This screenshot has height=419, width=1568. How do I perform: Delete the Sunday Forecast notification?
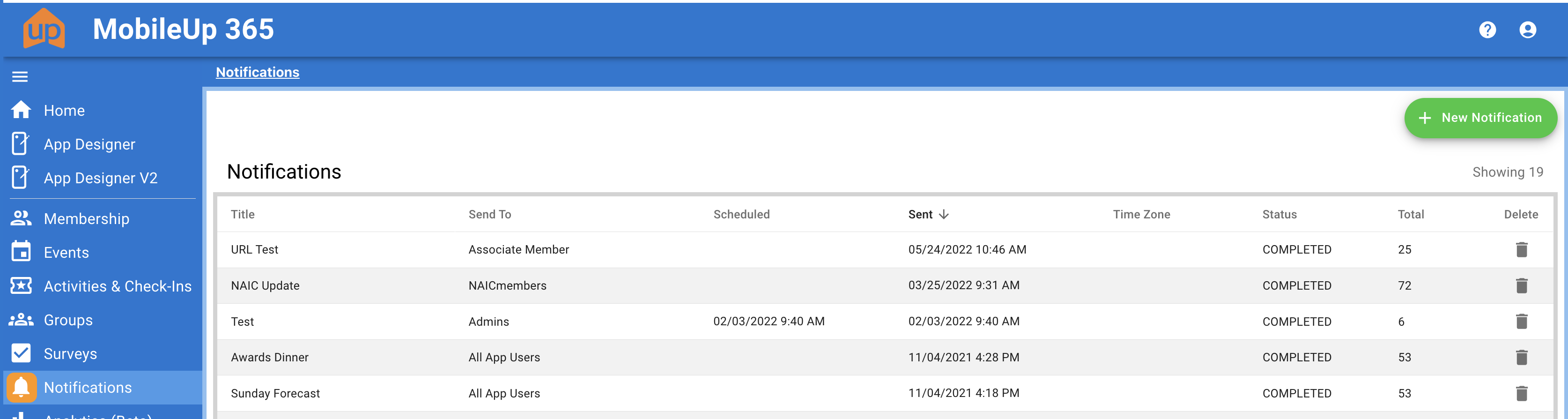[x=1521, y=393]
